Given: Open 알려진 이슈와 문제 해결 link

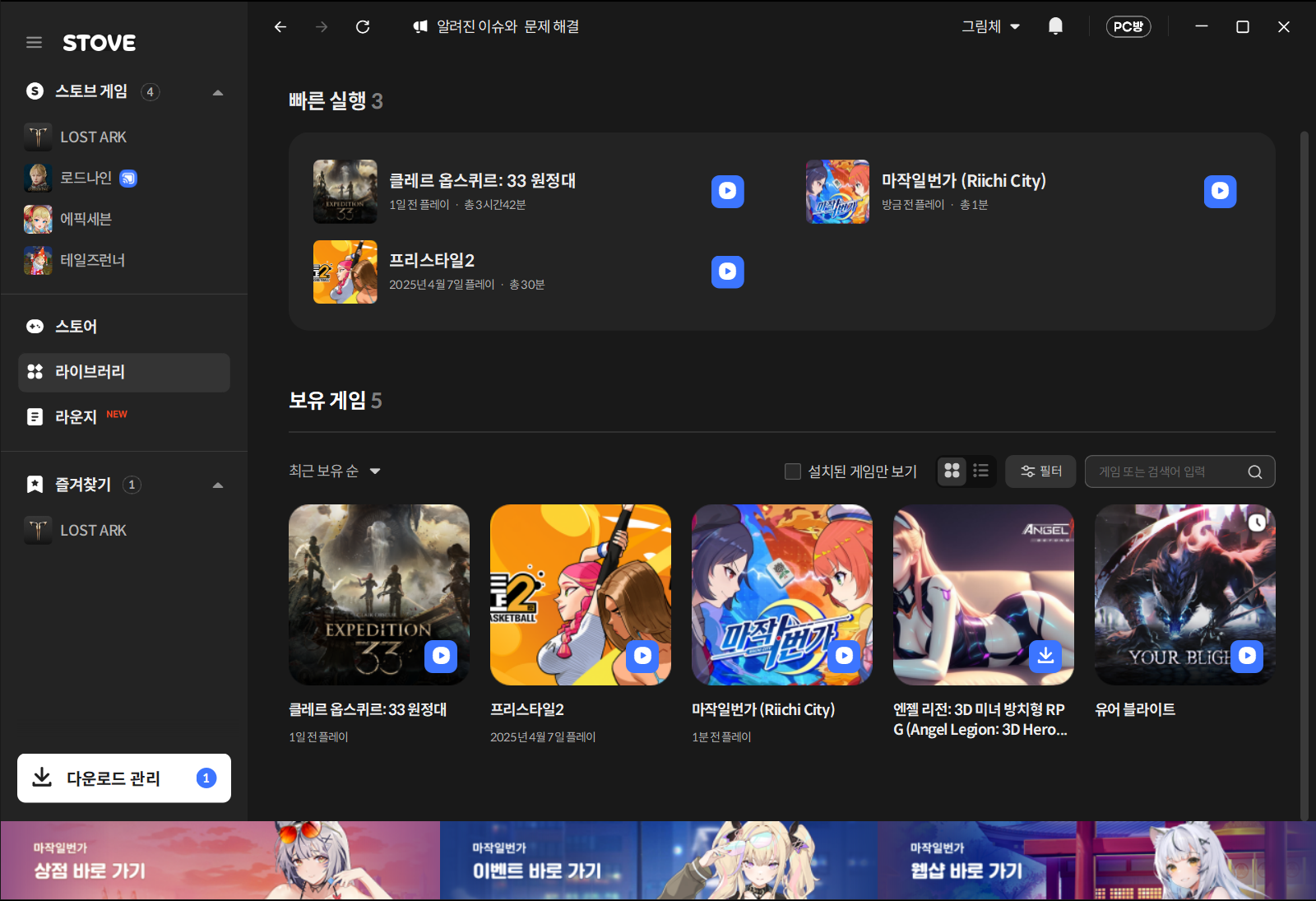Looking at the screenshot, I should pos(496,27).
